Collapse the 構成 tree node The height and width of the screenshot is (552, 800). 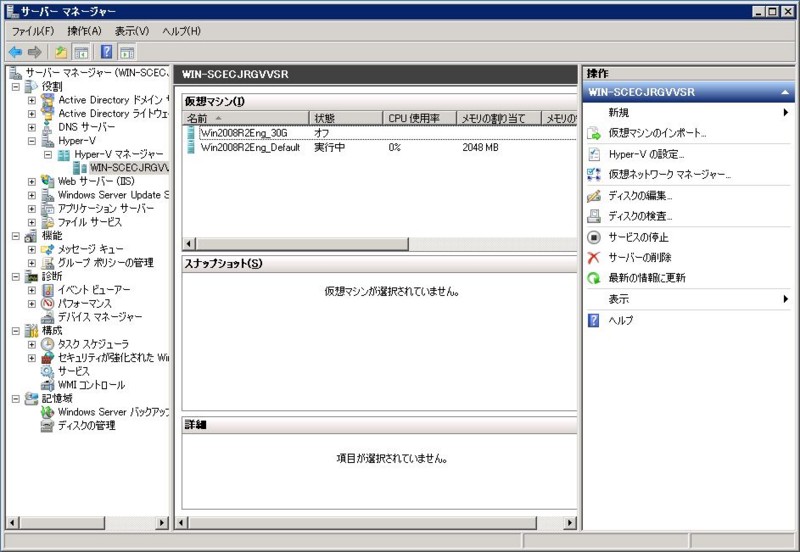[x=16, y=331]
